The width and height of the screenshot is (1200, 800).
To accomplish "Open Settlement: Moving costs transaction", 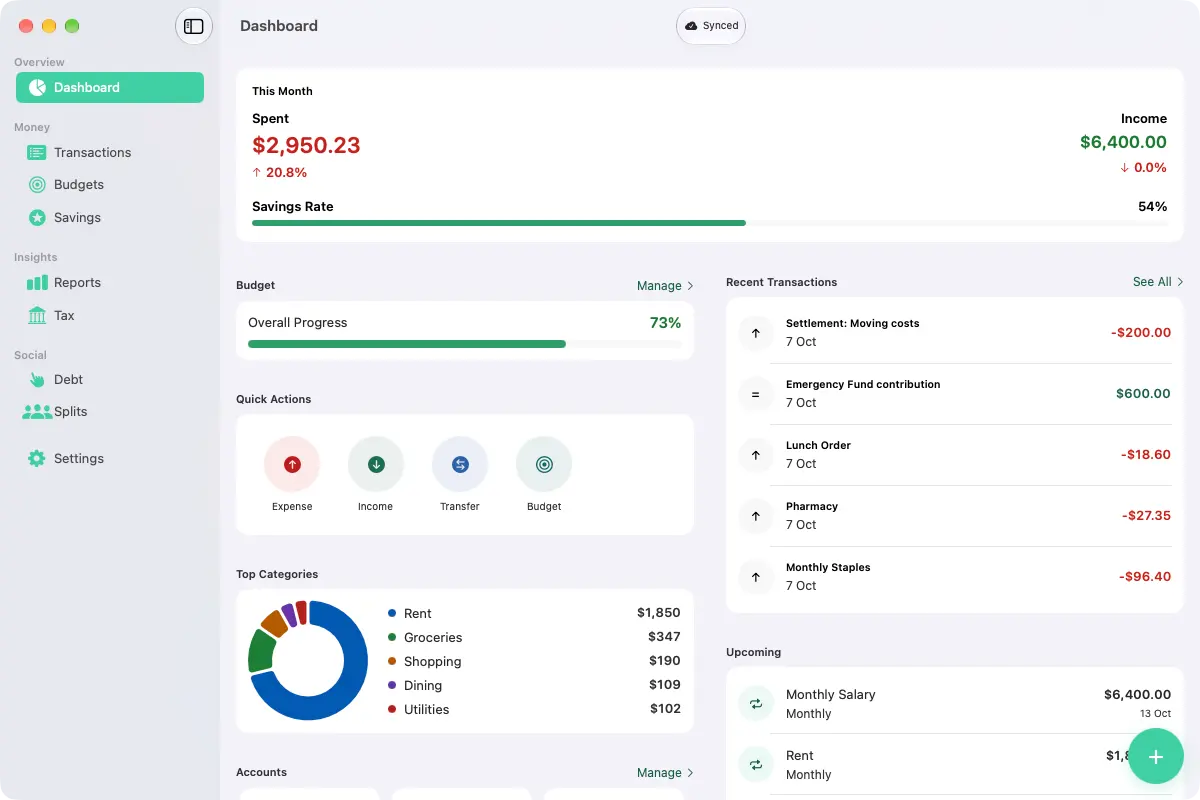I will 954,333.
